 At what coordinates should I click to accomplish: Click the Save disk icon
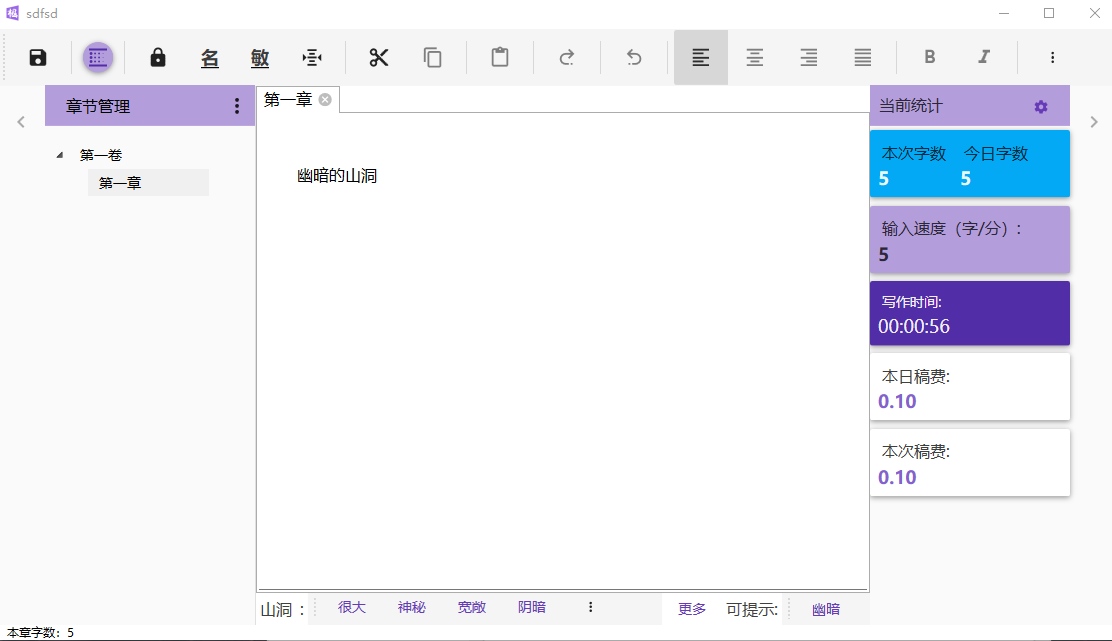tap(38, 57)
